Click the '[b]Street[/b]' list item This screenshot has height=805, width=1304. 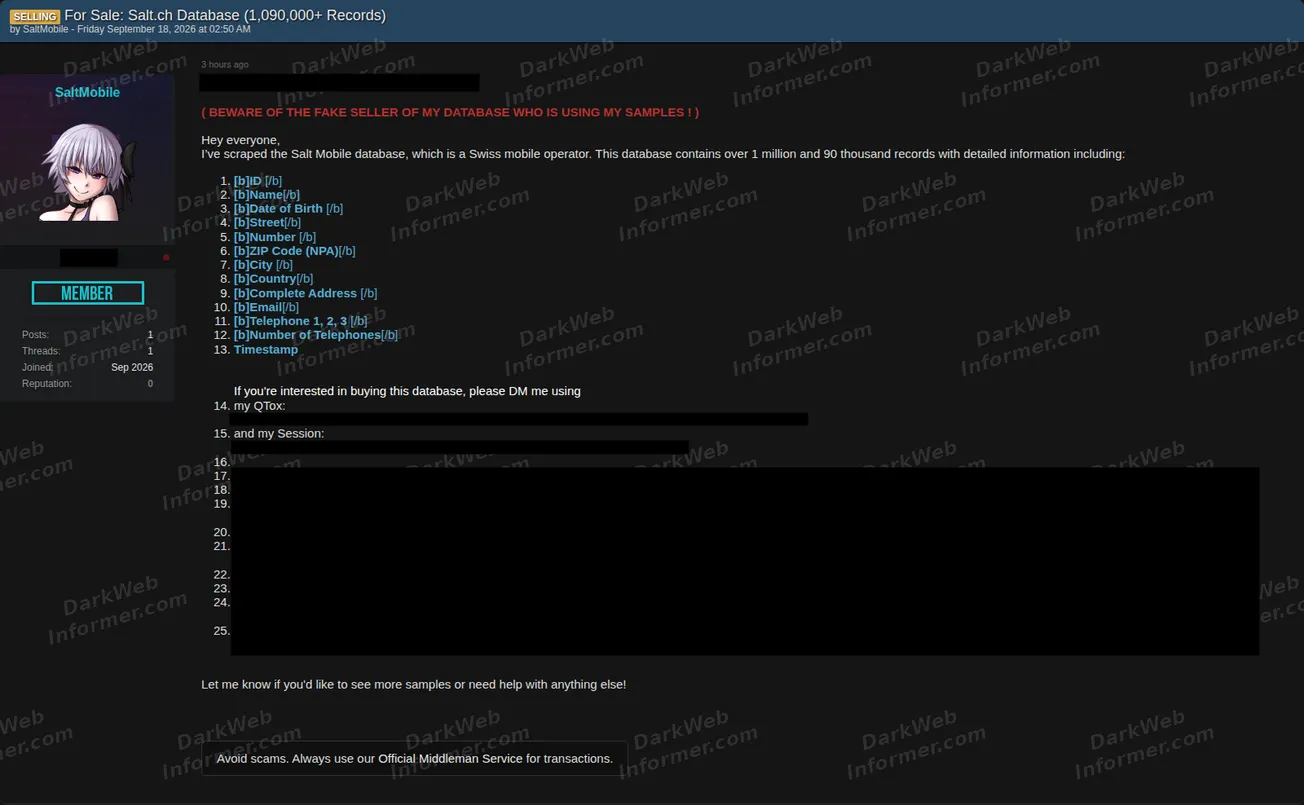(x=267, y=223)
